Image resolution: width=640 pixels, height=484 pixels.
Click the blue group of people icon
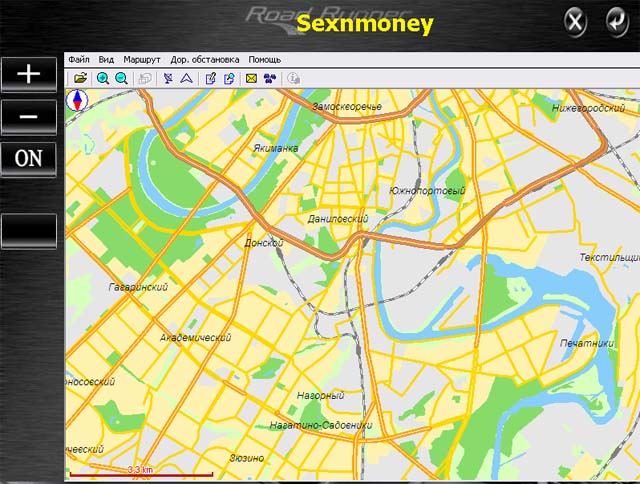270,78
